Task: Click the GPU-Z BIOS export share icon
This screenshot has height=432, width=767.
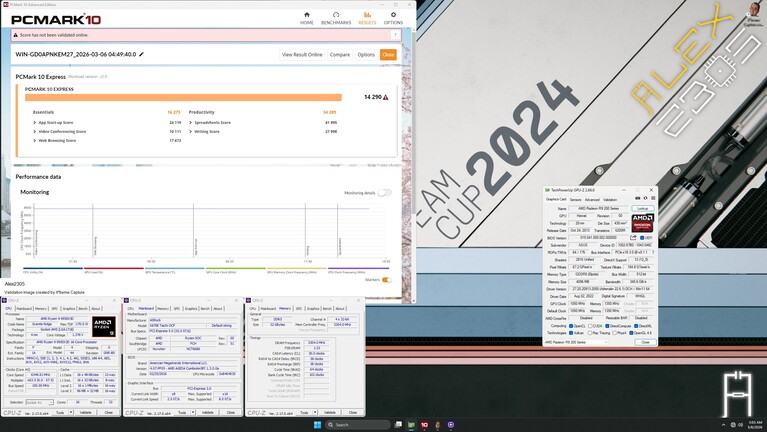Action: point(633,237)
